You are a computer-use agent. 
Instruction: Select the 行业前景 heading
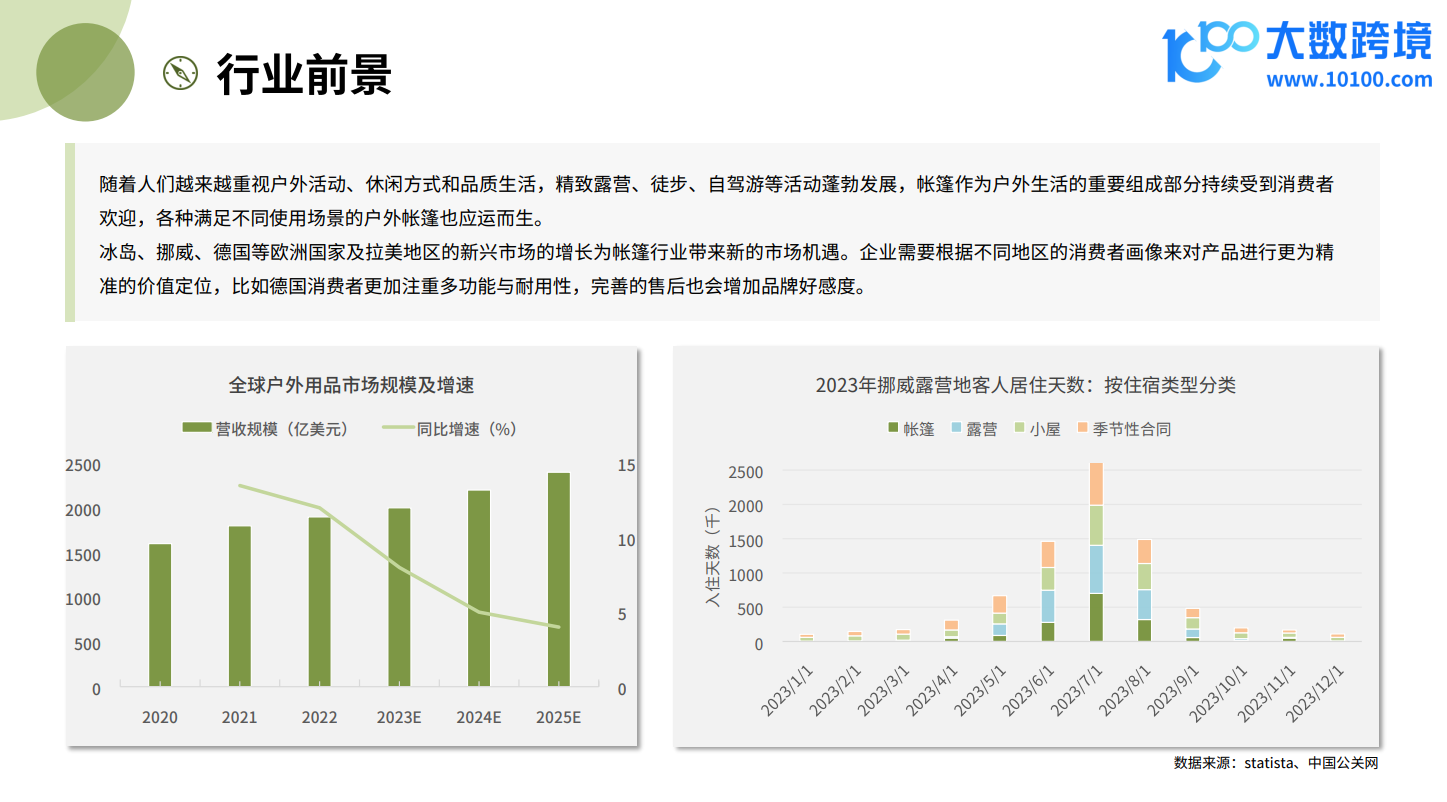304,75
